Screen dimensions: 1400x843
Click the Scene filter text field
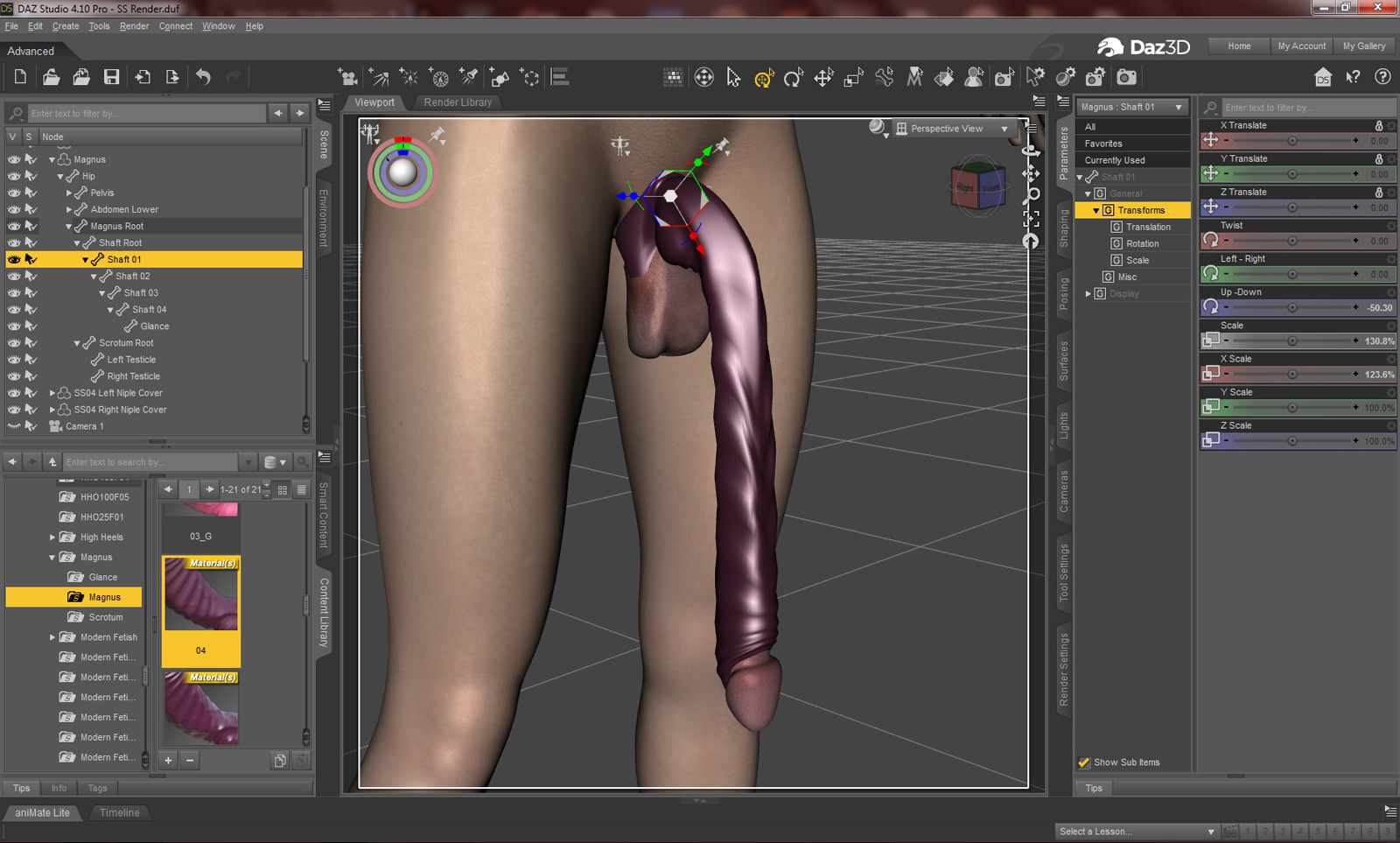146,114
